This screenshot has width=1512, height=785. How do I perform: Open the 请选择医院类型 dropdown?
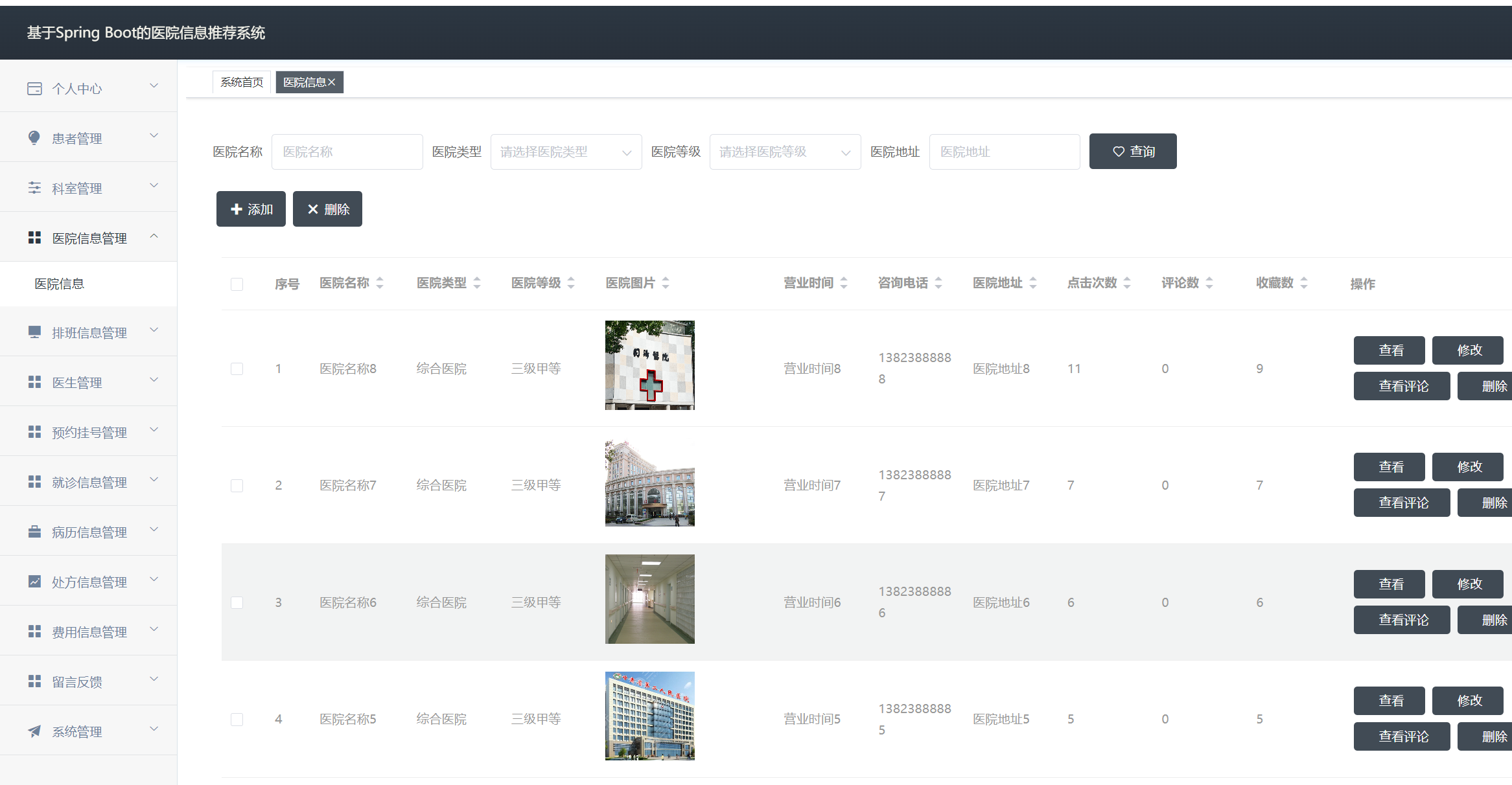coord(565,151)
